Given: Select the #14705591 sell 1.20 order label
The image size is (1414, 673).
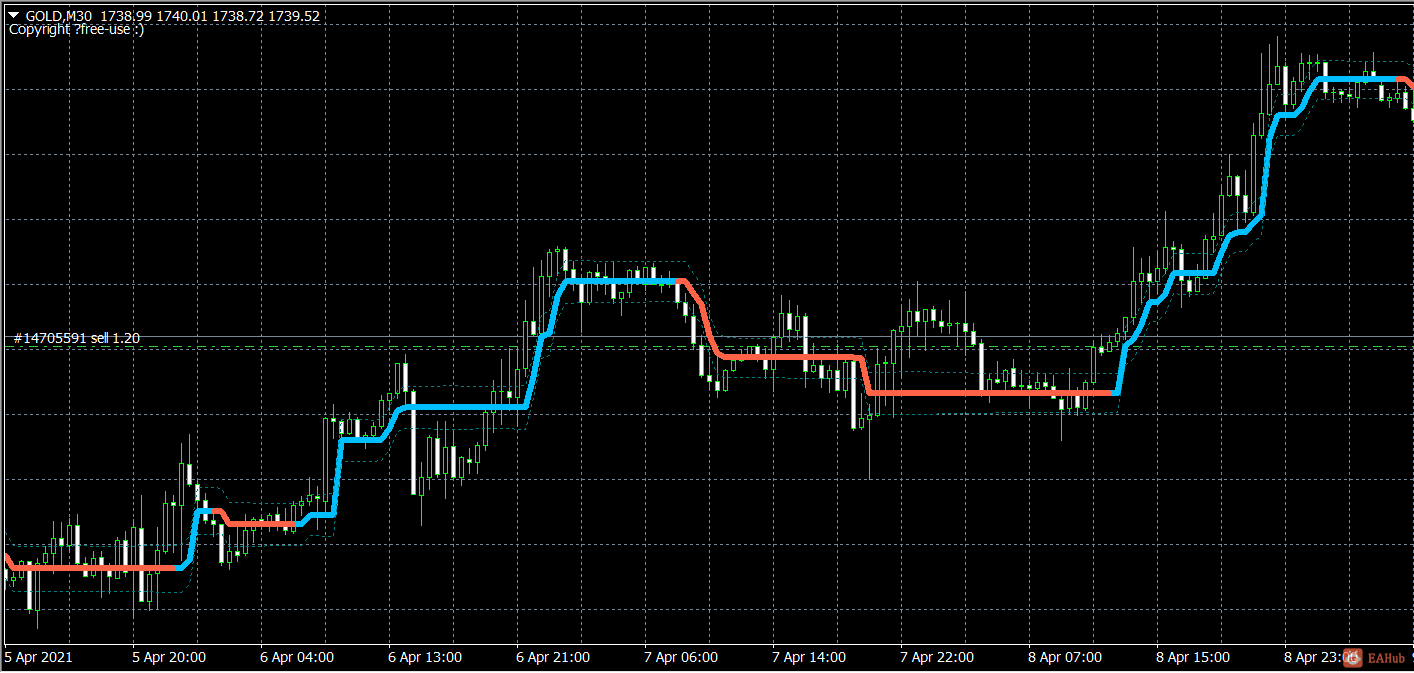Looking at the screenshot, I should click(77, 338).
